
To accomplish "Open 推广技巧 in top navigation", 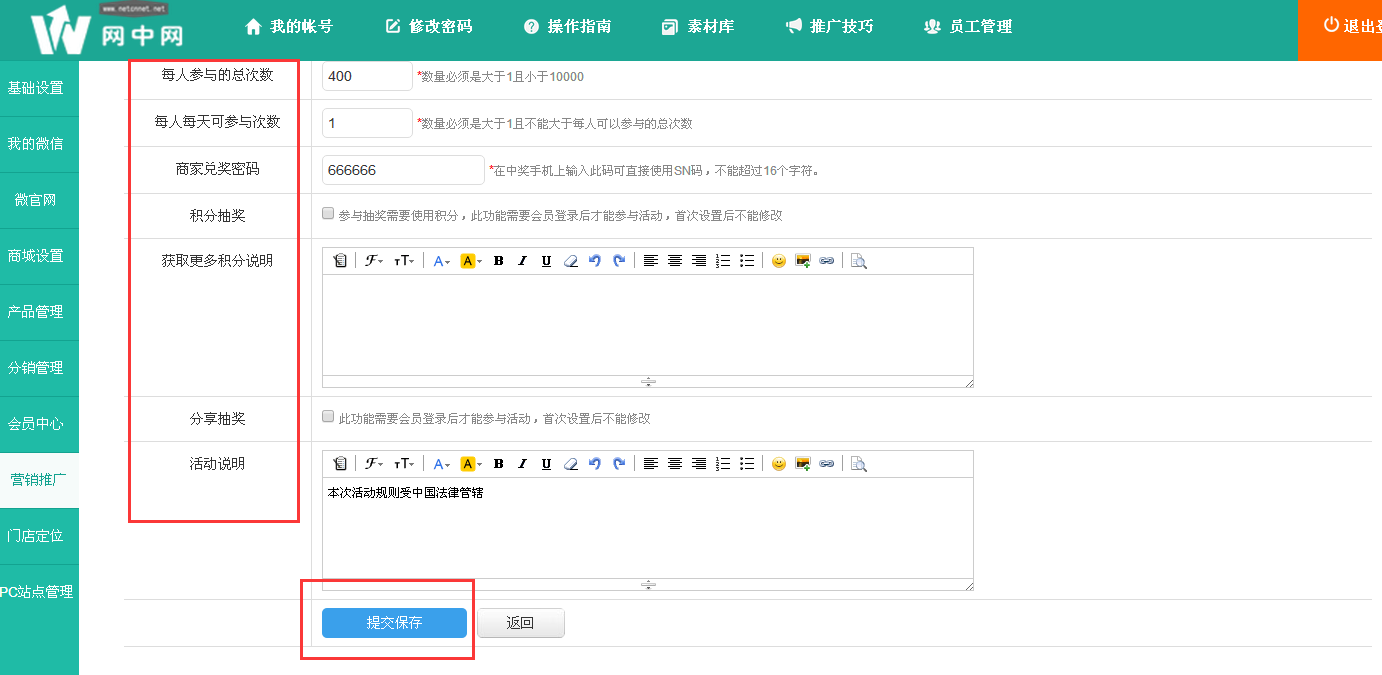I will point(829,27).
